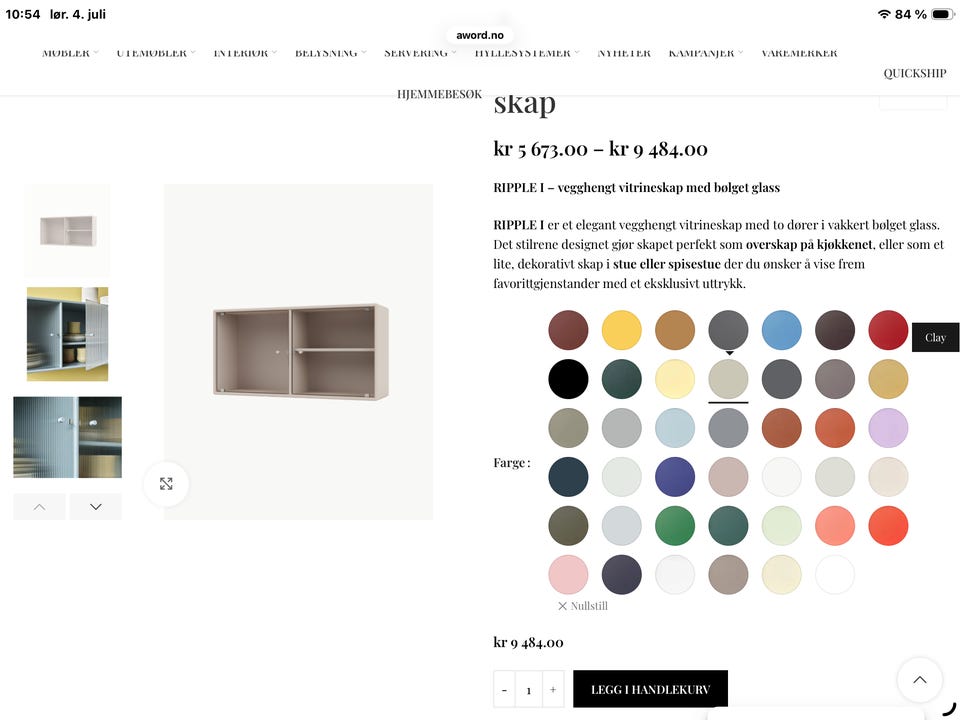The width and height of the screenshot is (960, 720).
Task: Show next thumbnail with down arrow
Action: click(x=96, y=506)
